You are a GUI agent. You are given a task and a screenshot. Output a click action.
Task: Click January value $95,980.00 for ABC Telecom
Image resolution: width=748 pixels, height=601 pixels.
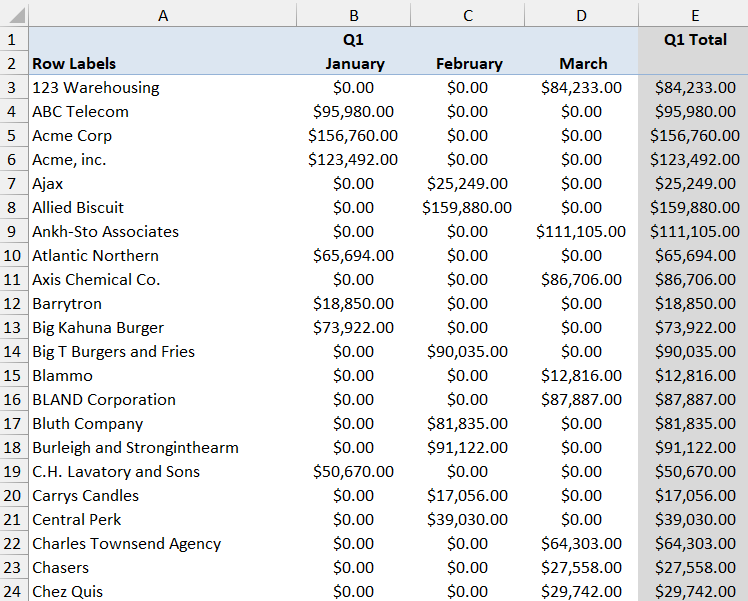click(x=353, y=112)
